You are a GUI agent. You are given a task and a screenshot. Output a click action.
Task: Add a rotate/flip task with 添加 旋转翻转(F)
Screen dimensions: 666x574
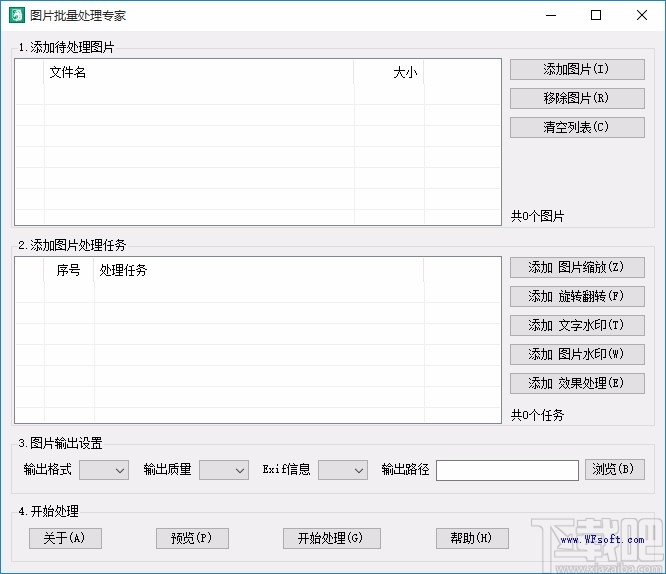tap(577, 296)
